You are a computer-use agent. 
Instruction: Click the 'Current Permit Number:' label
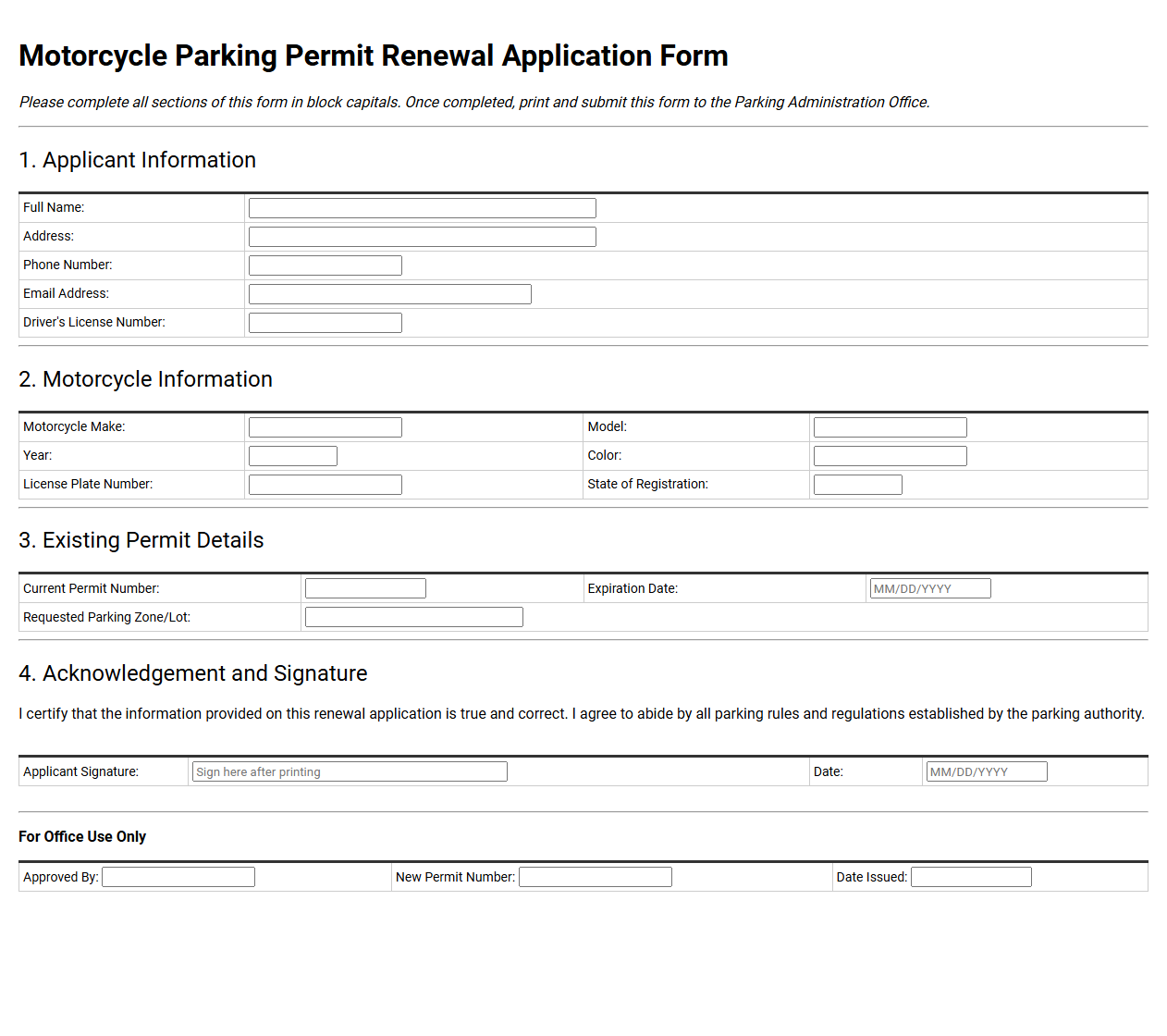click(92, 588)
